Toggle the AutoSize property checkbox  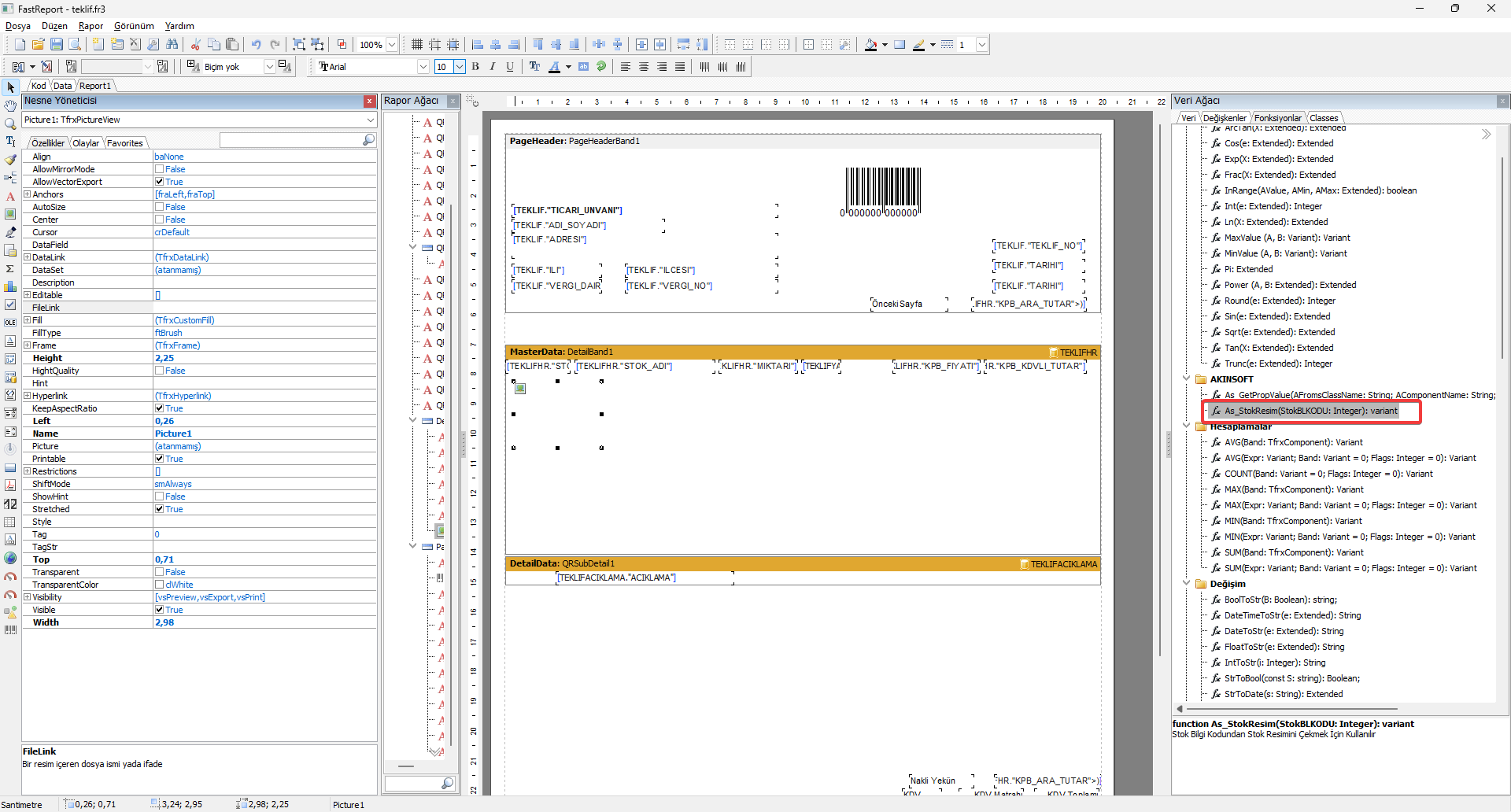pyautogui.click(x=160, y=207)
